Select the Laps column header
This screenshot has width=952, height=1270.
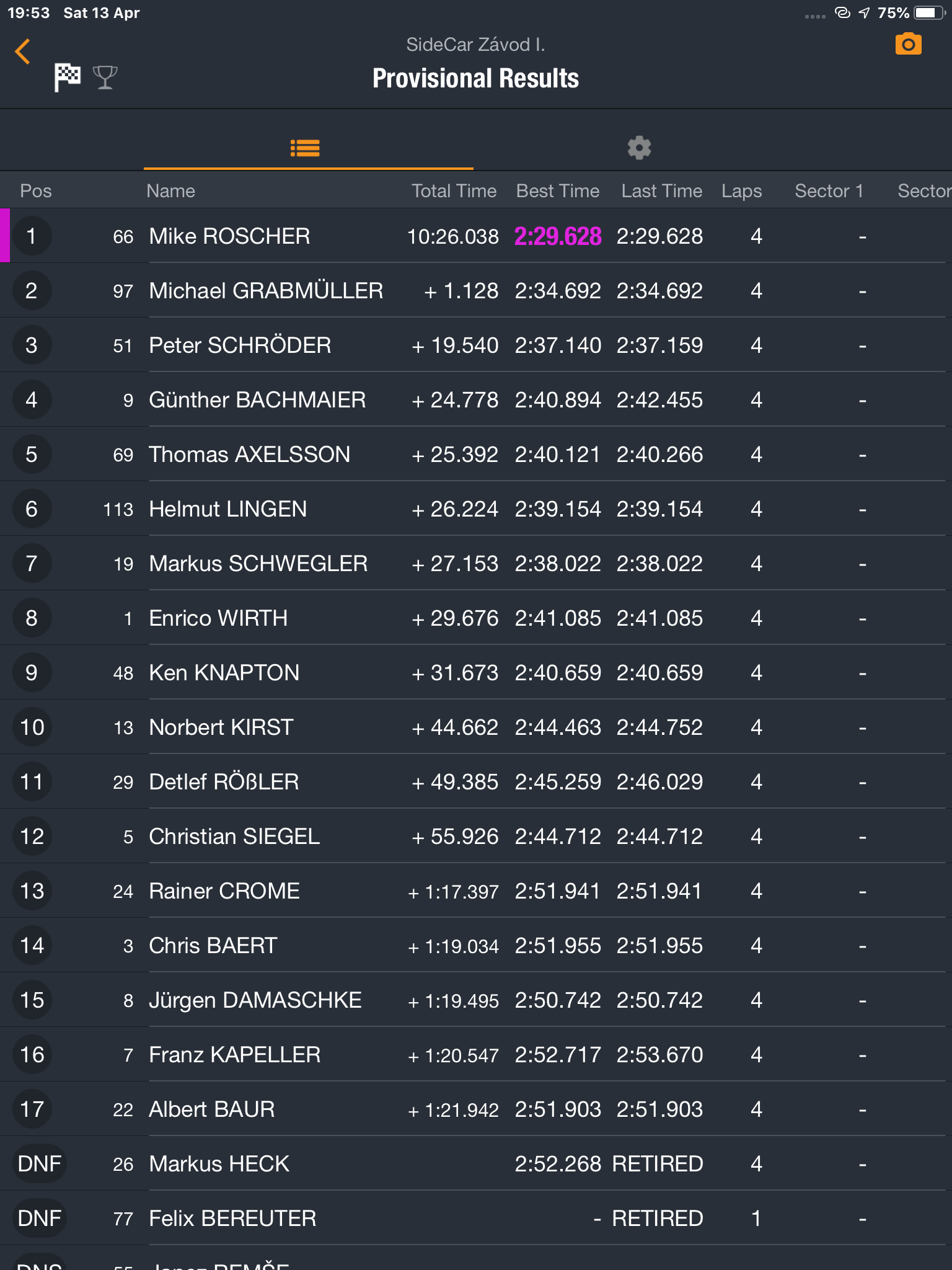pos(741,191)
